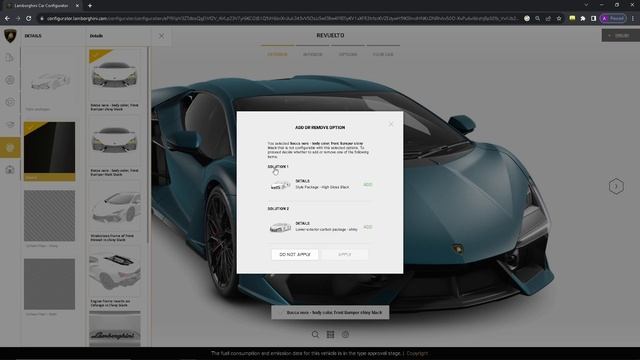Reload the configurator page
Viewport: 640px width, 360px height.
pyautogui.click(x=29, y=18)
